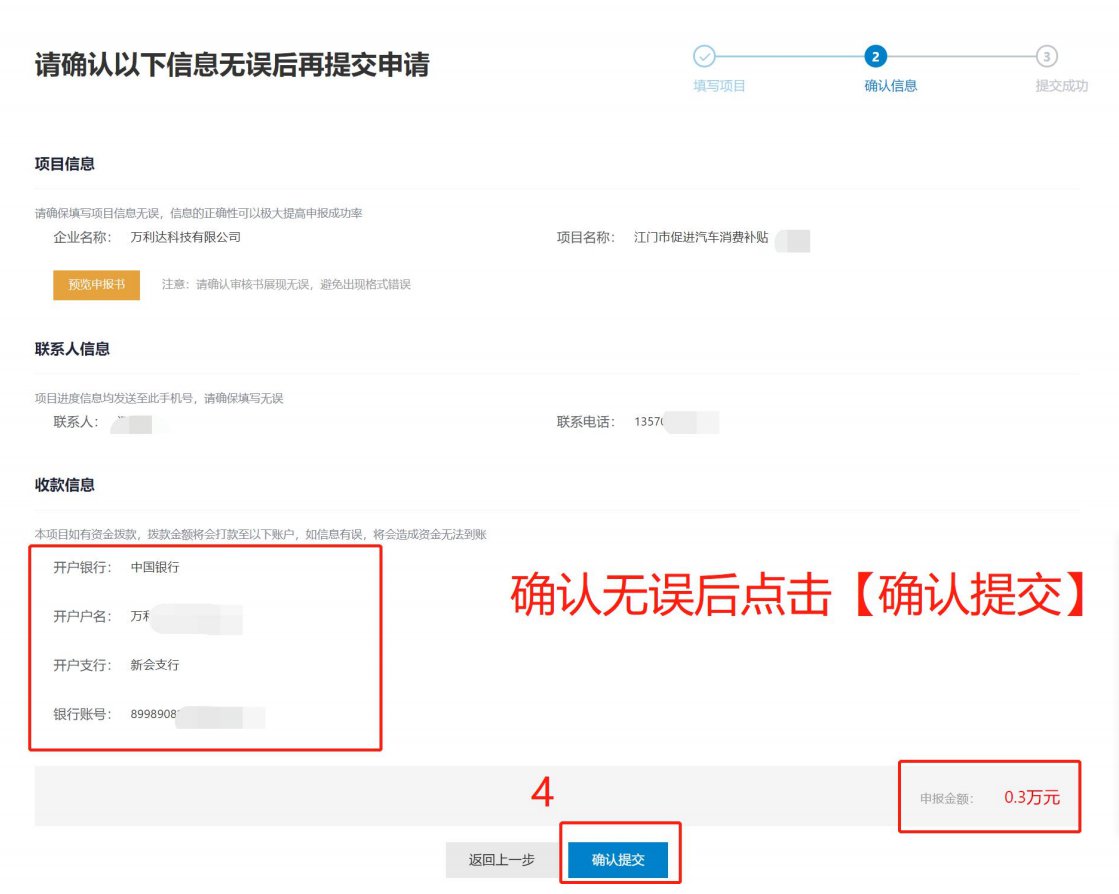Click the 项目信息 section heading

(x=65, y=164)
